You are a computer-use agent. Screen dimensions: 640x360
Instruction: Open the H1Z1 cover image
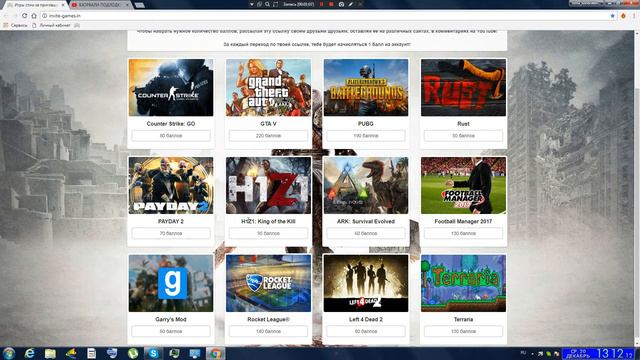pyautogui.click(x=268, y=185)
